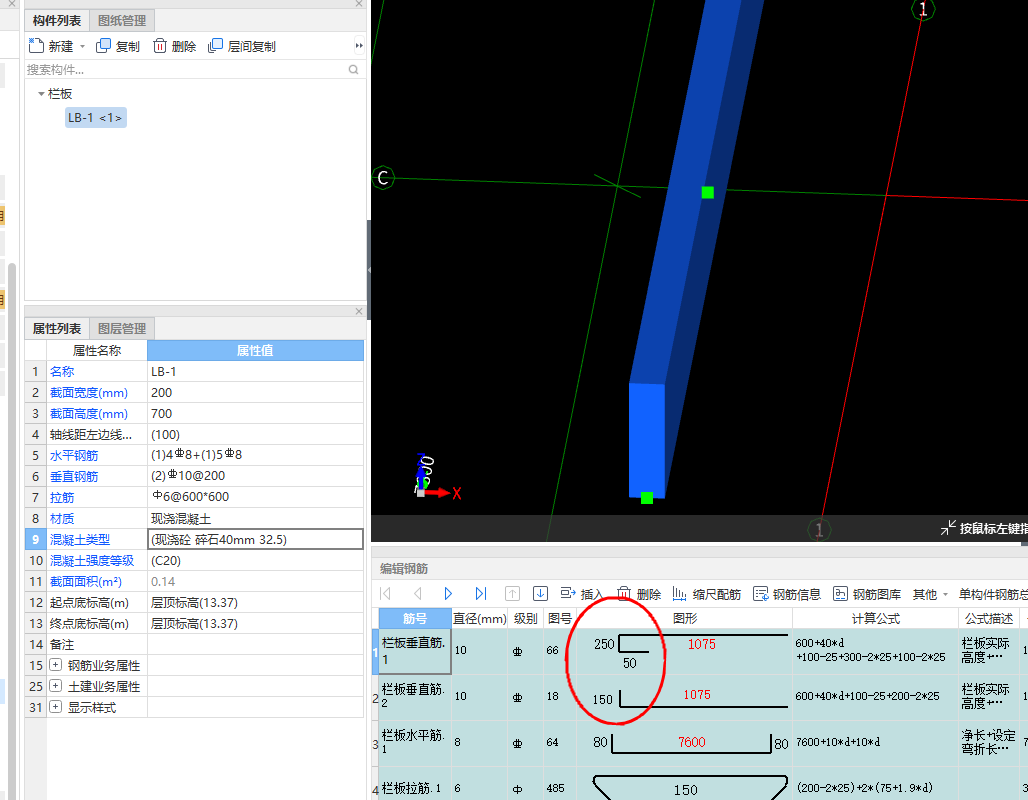Open 钢筋信息 (rebar info)

click(x=787, y=594)
